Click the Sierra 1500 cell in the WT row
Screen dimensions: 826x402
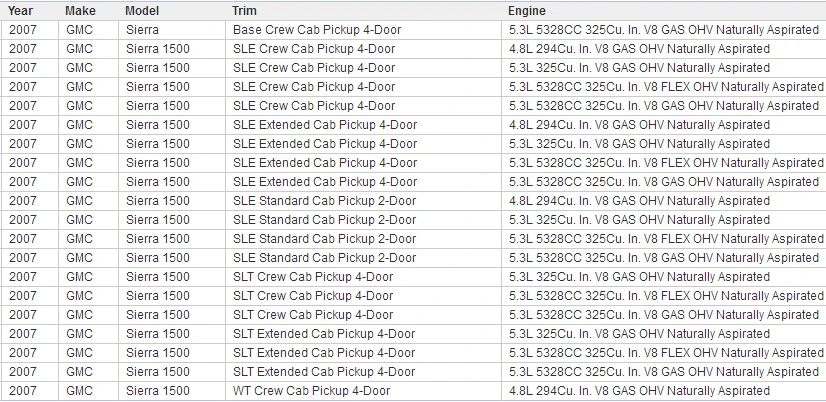click(172, 391)
